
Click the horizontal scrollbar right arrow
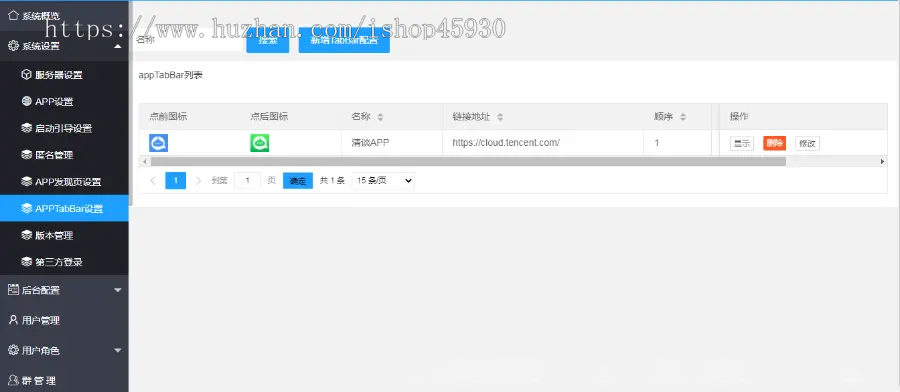pos(883,162)
